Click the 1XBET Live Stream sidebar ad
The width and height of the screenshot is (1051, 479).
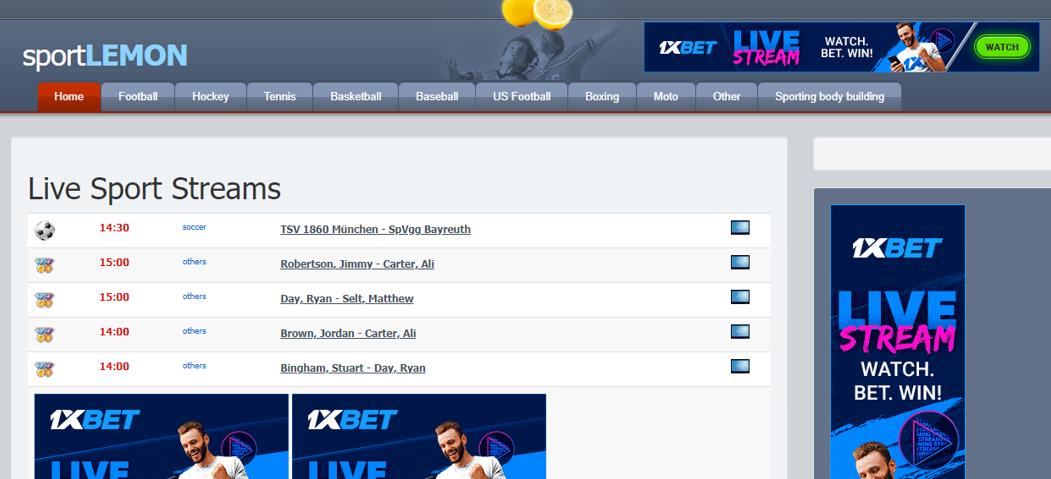coord(897,340)
